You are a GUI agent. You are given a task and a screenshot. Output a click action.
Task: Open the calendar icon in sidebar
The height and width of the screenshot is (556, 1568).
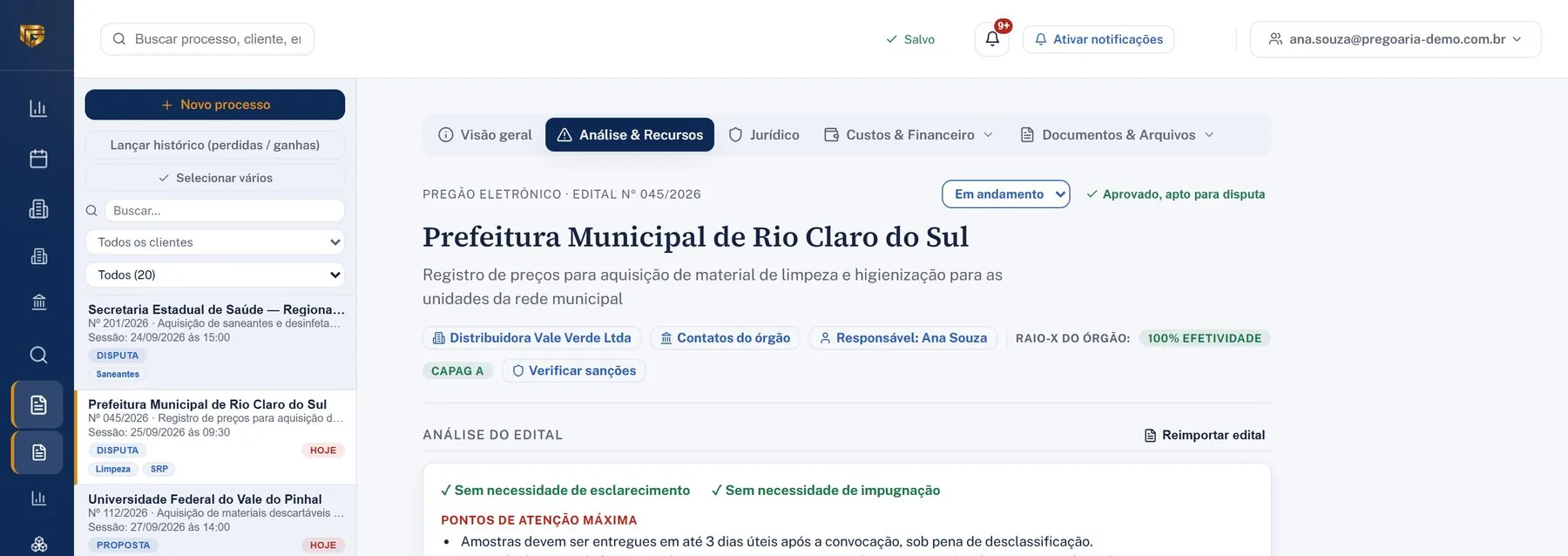click(38, 159)
